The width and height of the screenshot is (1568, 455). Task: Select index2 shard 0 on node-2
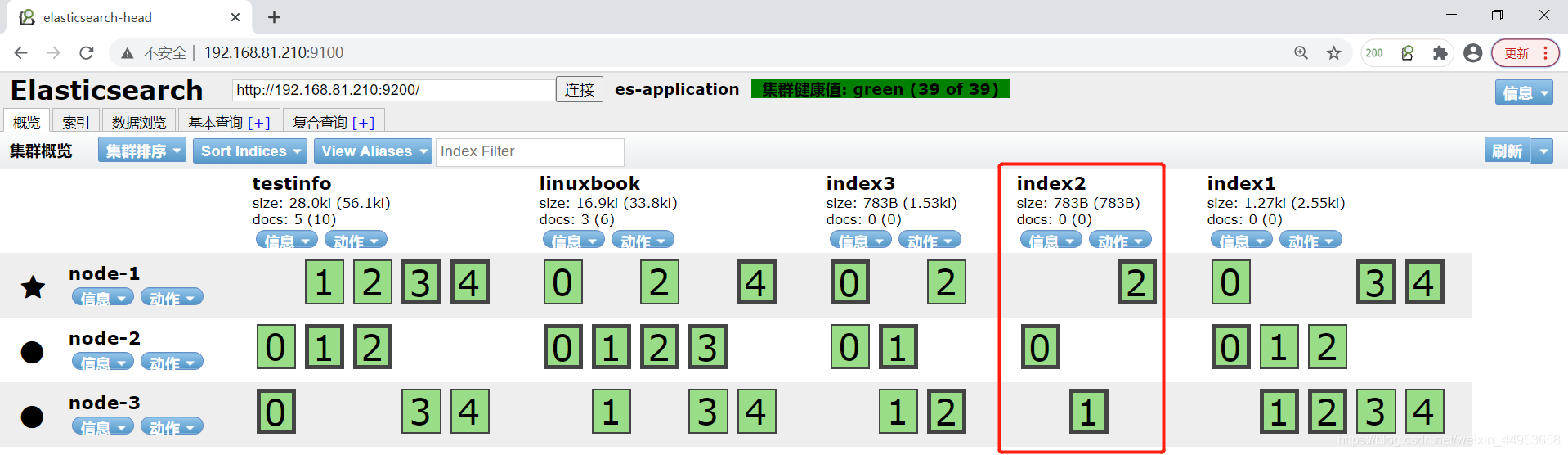pos(1040,347)
